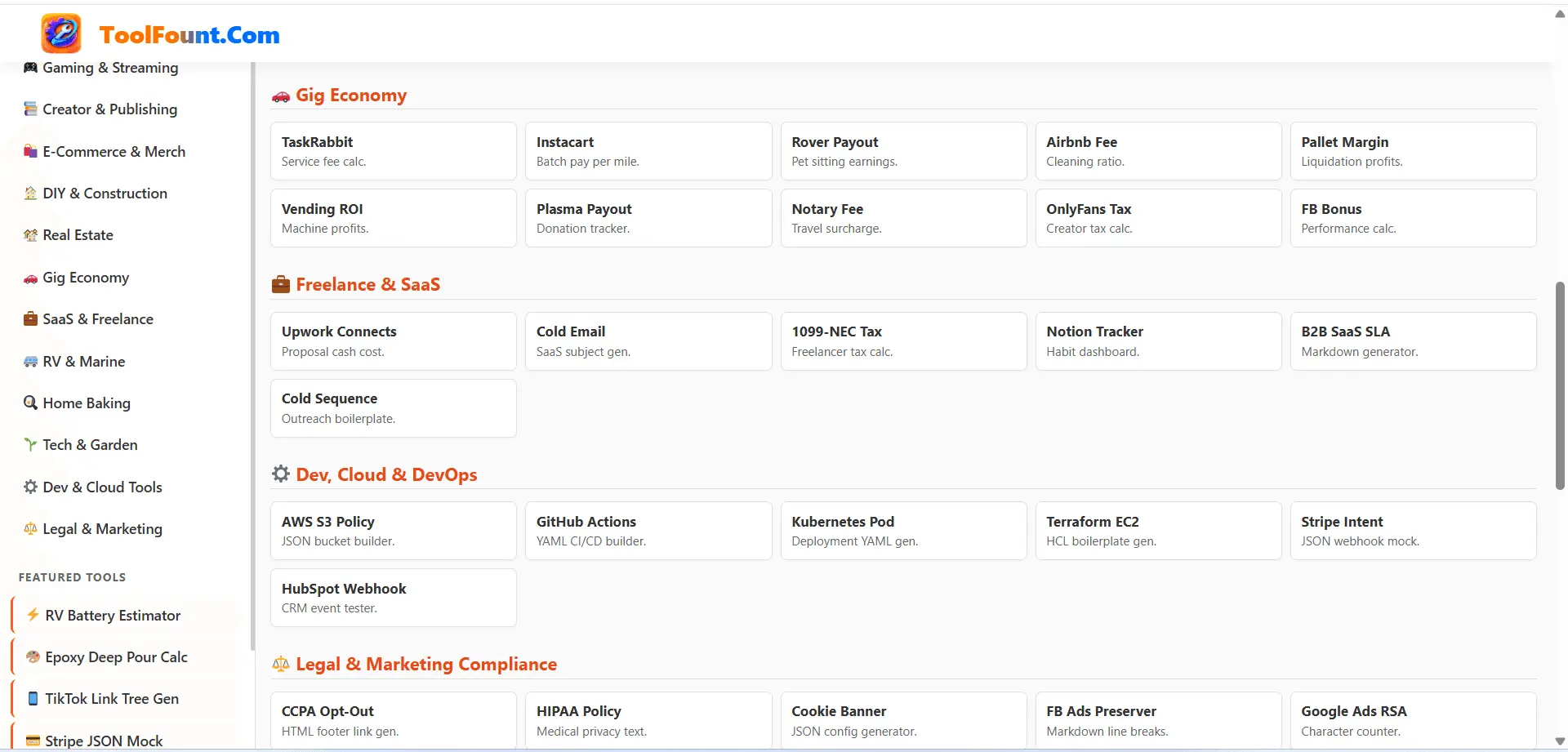Click the RV & Marine bus icon

[x=30, y=361]
